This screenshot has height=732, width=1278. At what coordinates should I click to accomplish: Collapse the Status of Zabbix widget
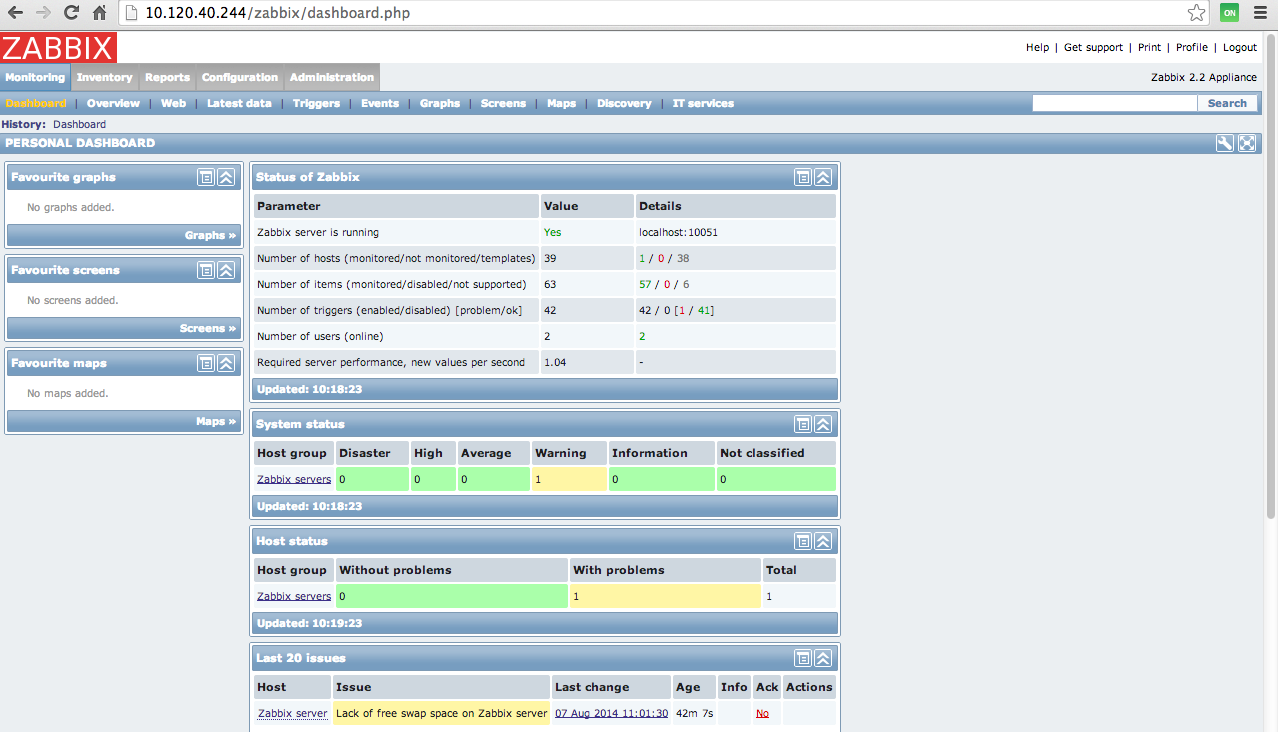point(823,177)
